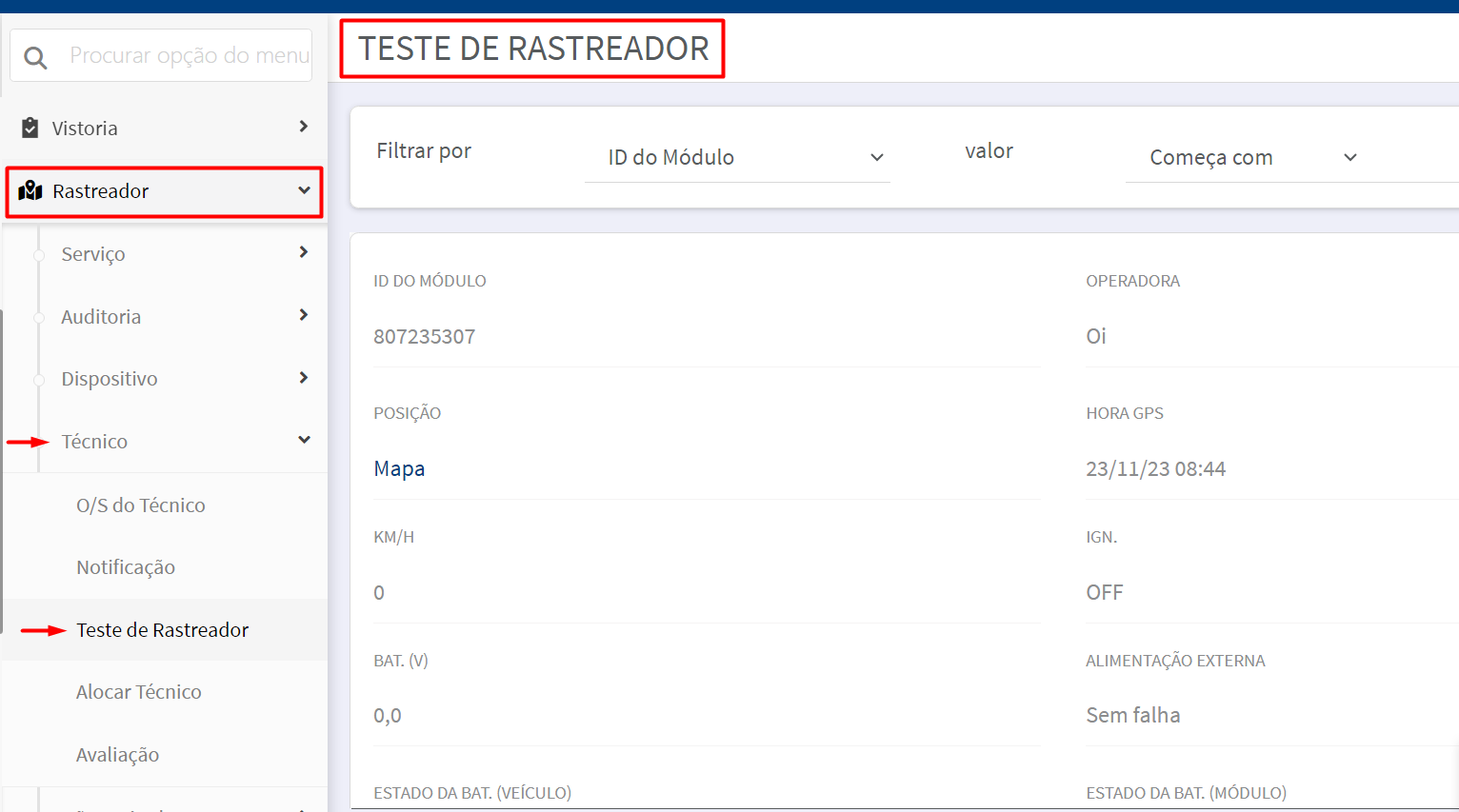
Task: Click the Filtrar por label
Action: click(424, 150)
